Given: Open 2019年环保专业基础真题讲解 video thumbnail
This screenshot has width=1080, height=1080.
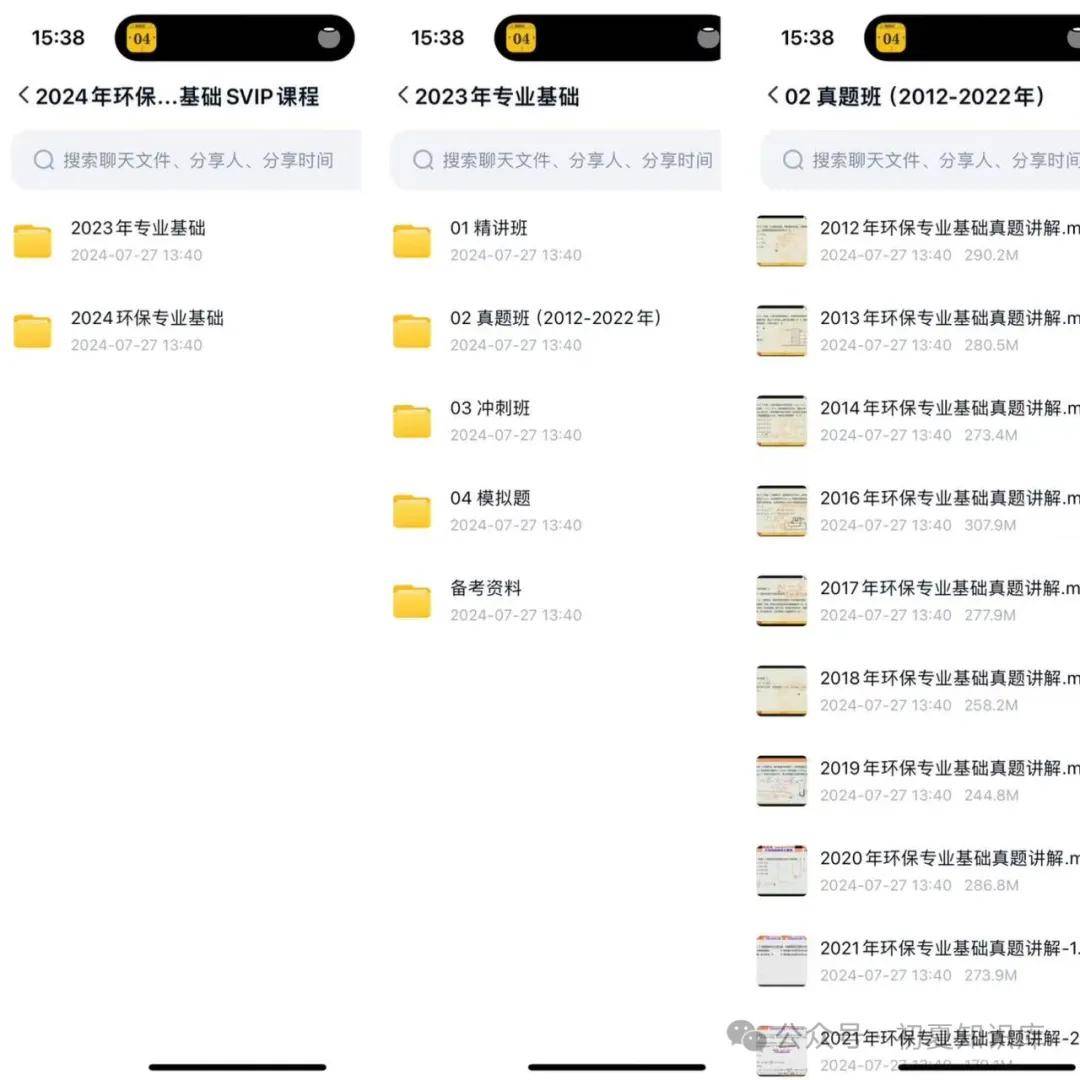Looking at the screenshot, I should [x=782, y=781].
